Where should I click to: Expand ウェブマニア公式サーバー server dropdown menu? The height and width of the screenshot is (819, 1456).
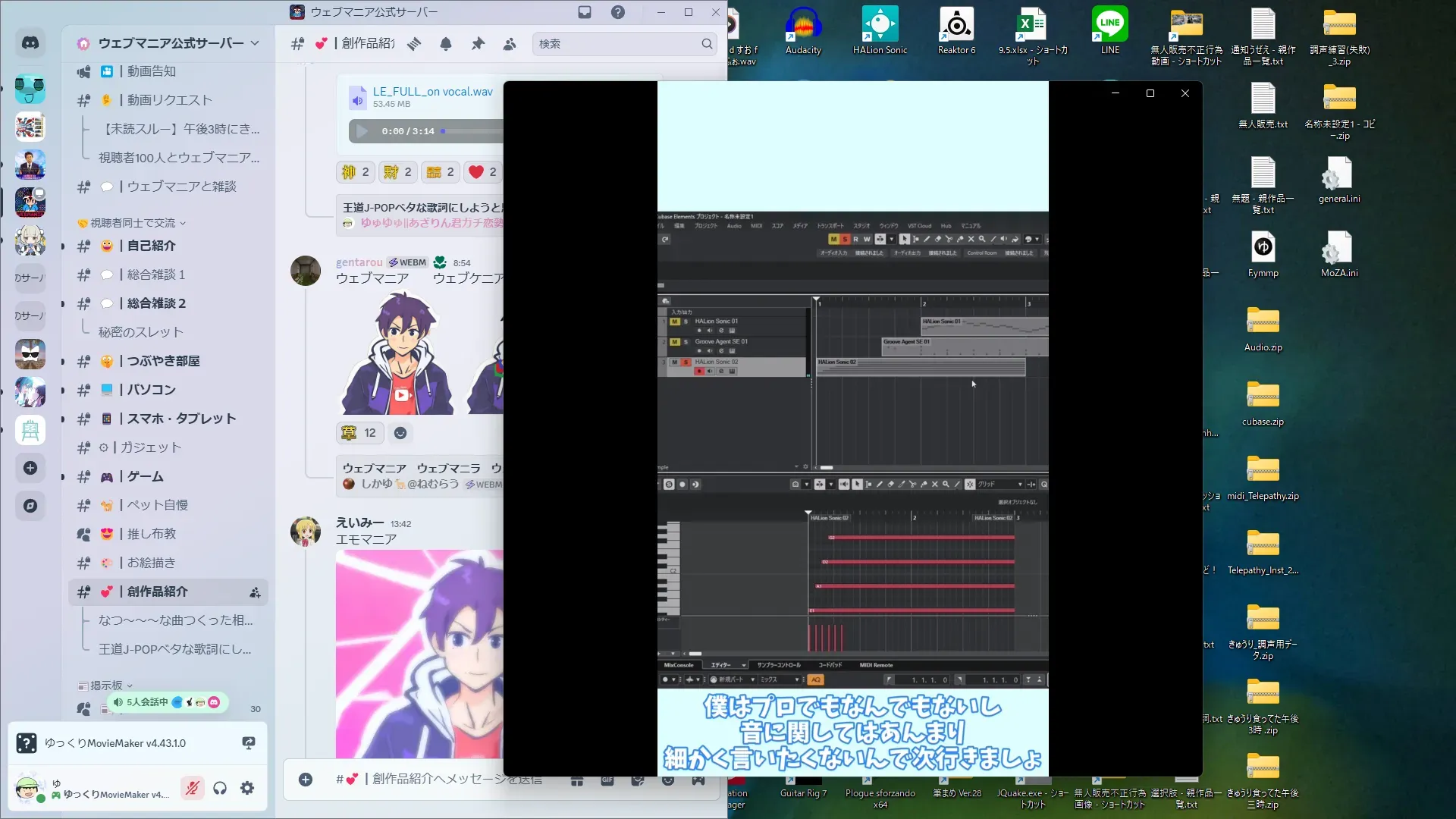click(x=255, y=43)
